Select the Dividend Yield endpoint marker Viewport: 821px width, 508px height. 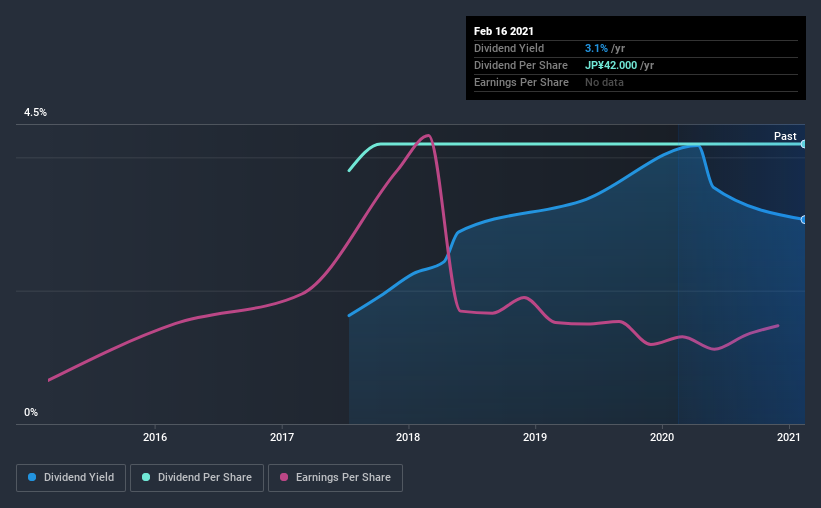click(x=804, y=219)
